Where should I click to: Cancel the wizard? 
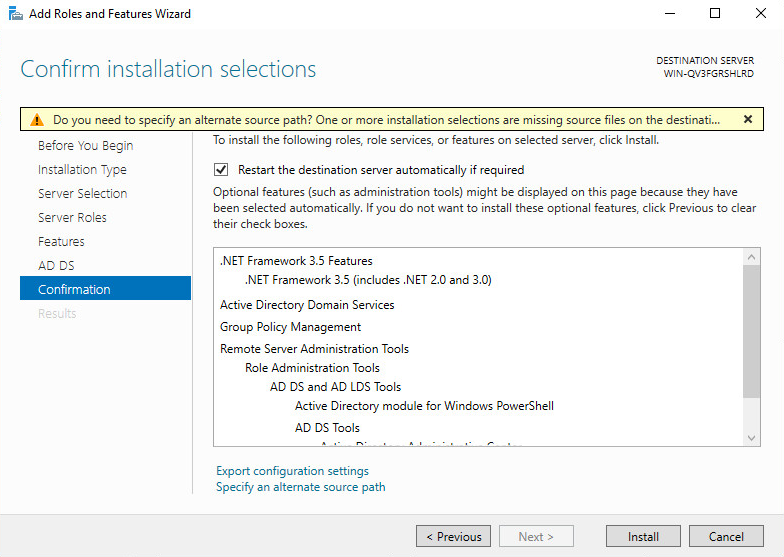[726, 536]
